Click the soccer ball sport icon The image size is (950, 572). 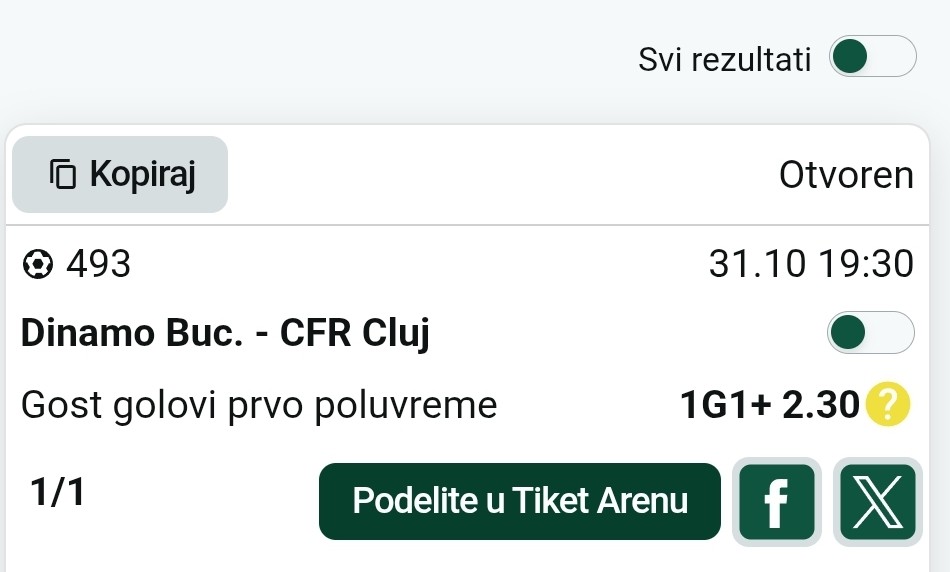38,265
